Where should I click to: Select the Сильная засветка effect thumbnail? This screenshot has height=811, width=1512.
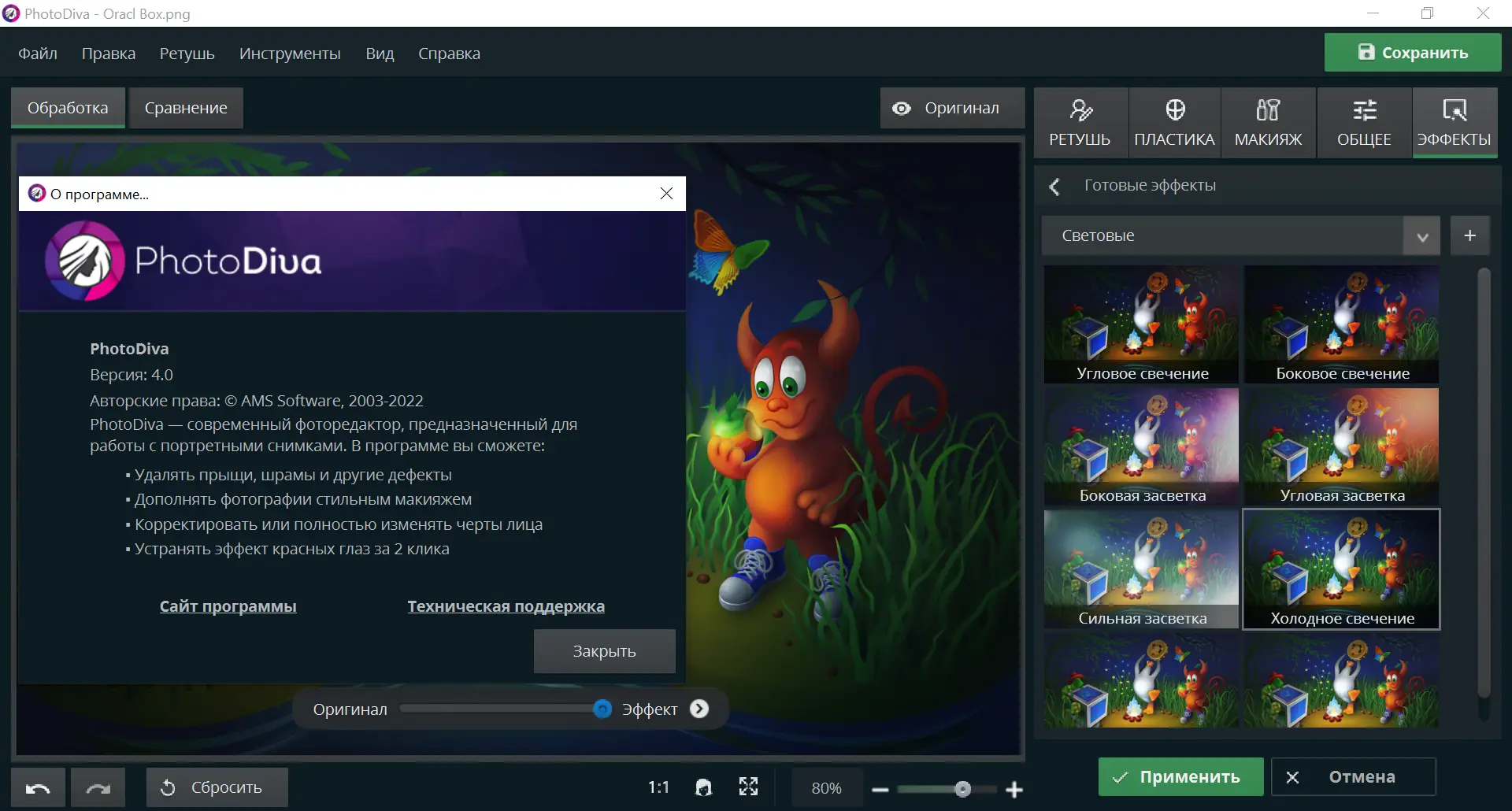(x=1142, y=569)
